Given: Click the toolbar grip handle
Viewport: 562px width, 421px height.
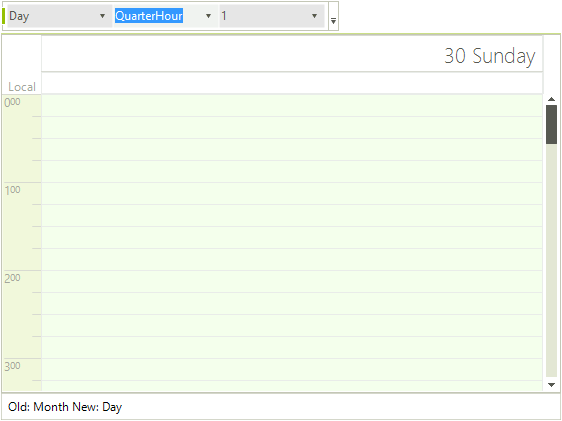Looking at the screenshot, I should [4, 16].
